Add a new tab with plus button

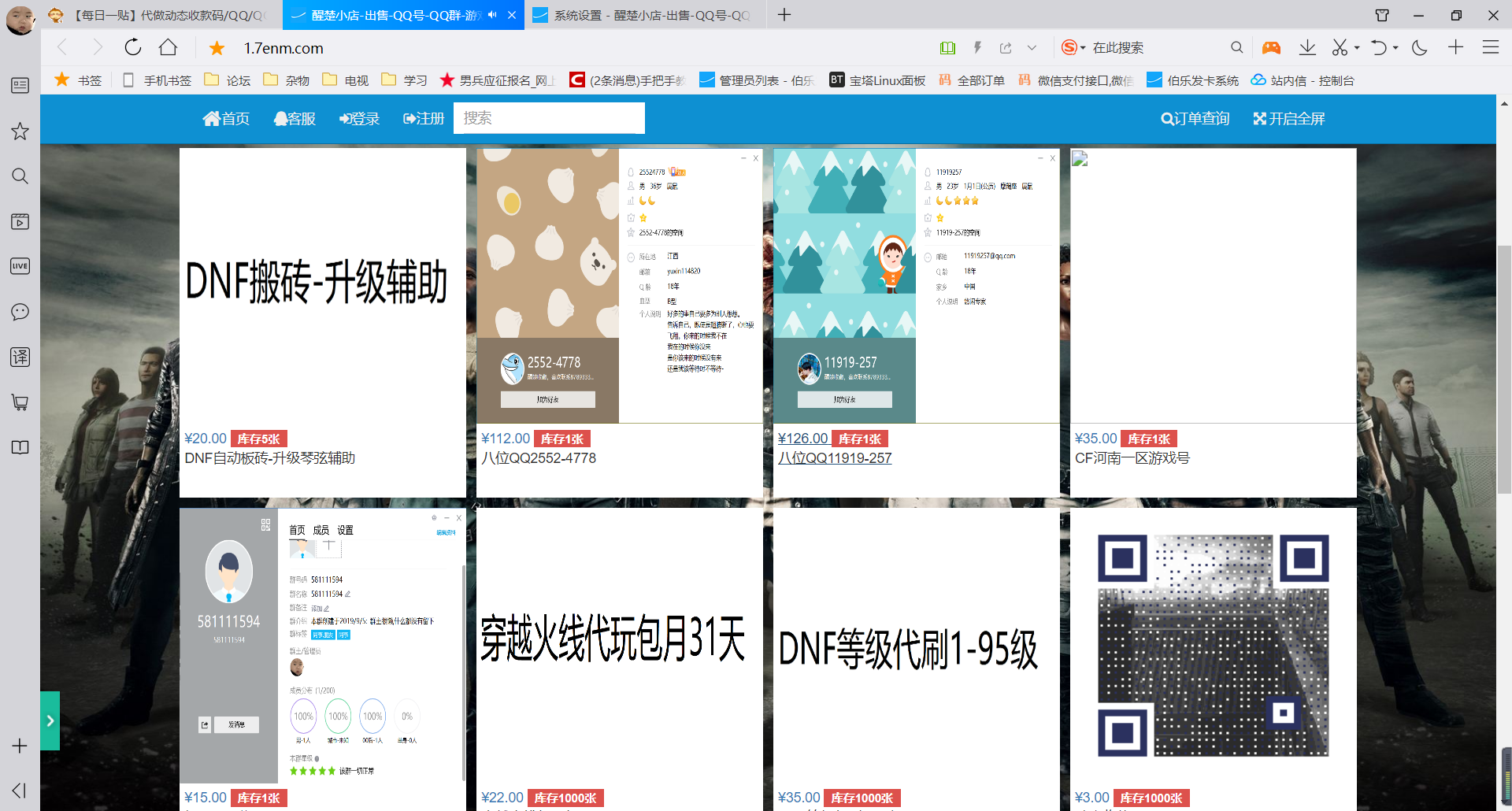click(784, 15)
